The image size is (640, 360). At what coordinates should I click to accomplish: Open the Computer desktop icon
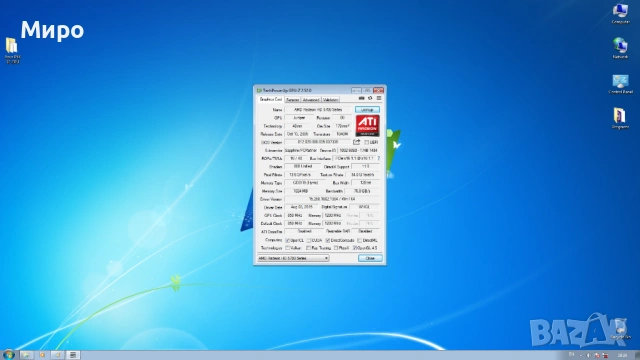coord(620,13)
